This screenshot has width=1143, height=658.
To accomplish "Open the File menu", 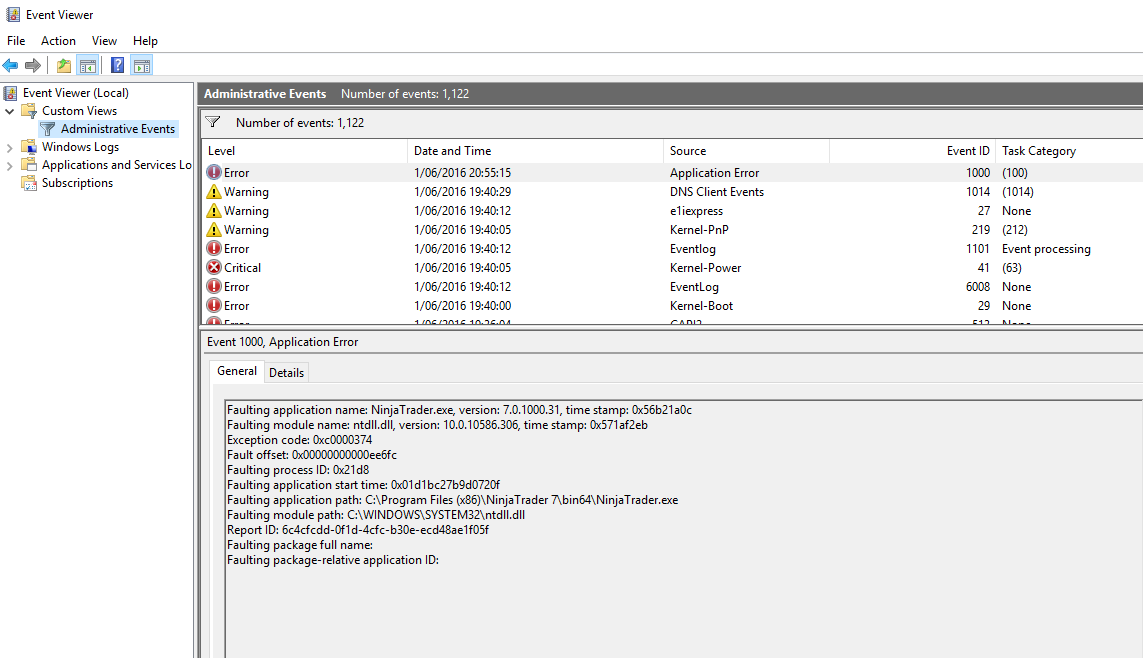I will pos(16,41).
